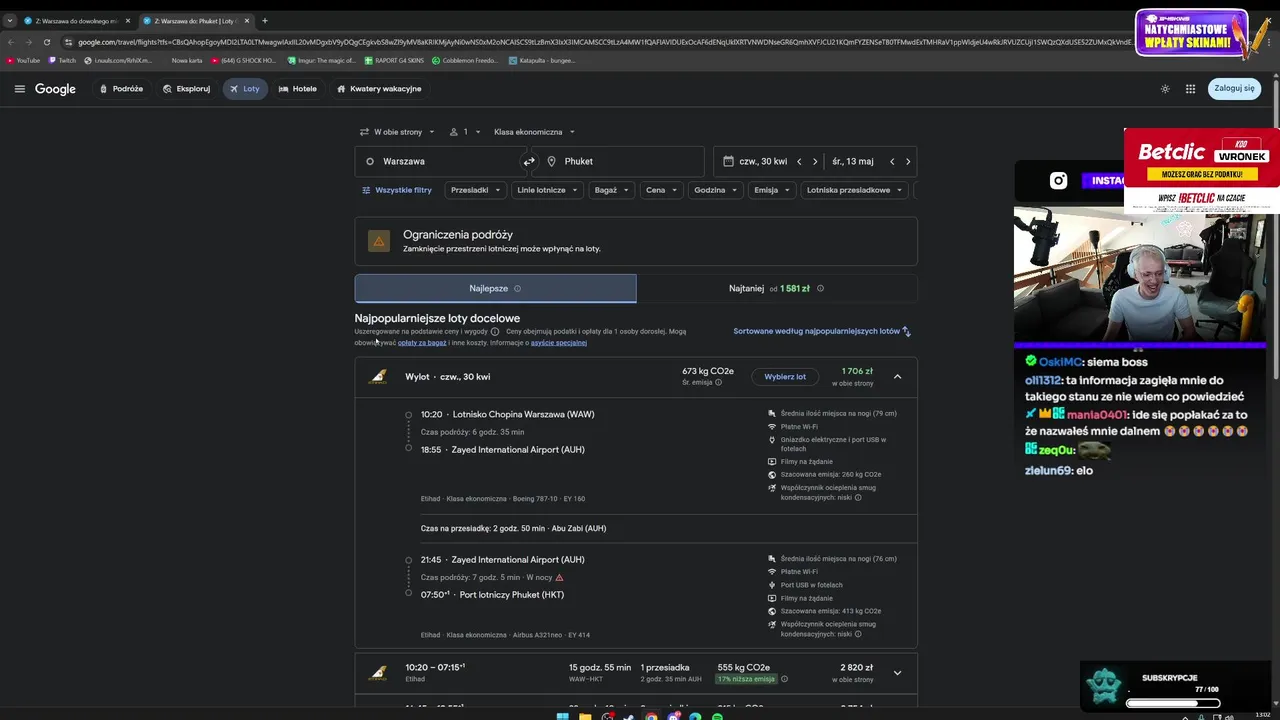Select the Loty tab
Screen dimensions: 1280x720
[245, 89]
